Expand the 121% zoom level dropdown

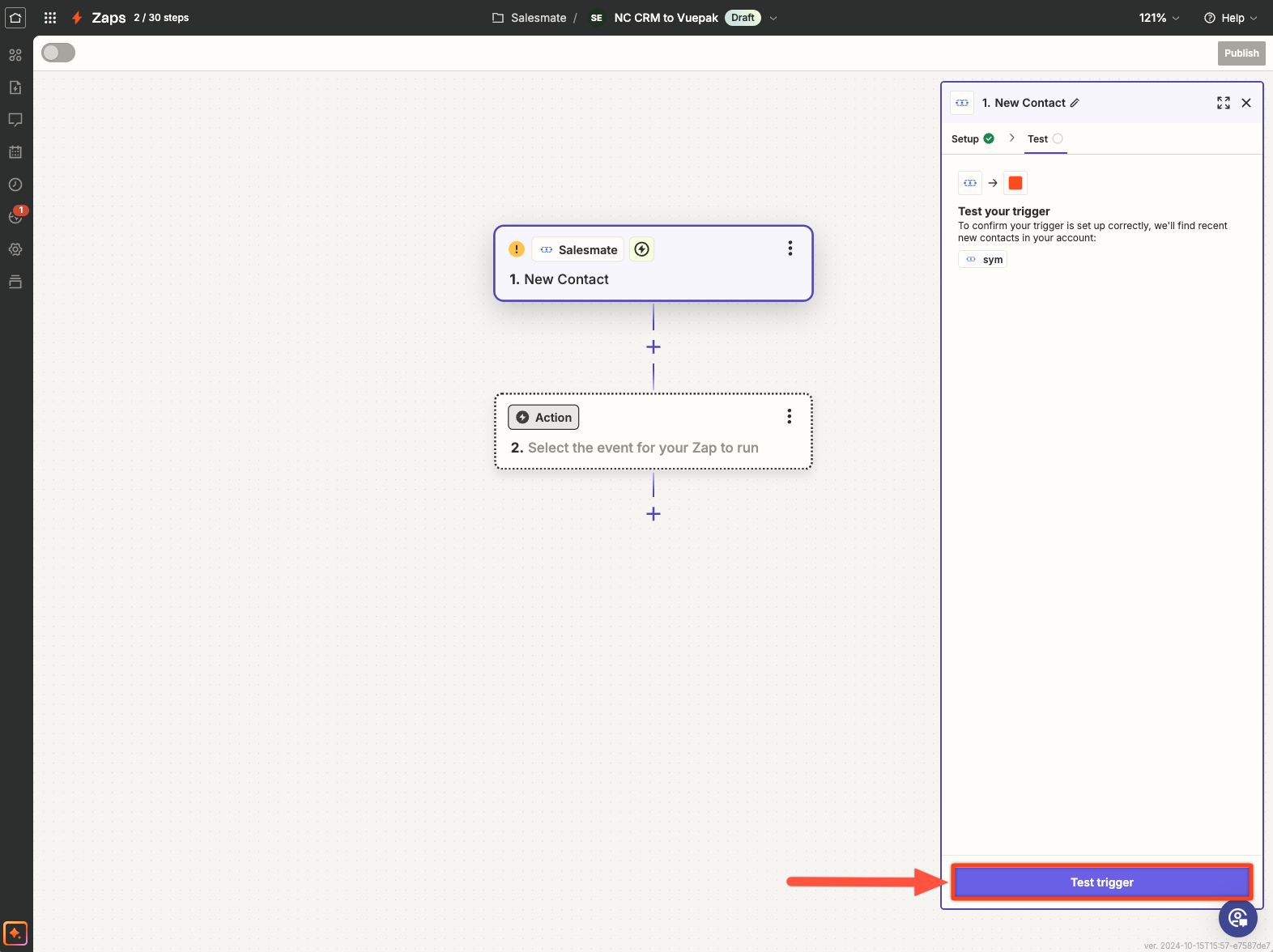pos(1159,18)
